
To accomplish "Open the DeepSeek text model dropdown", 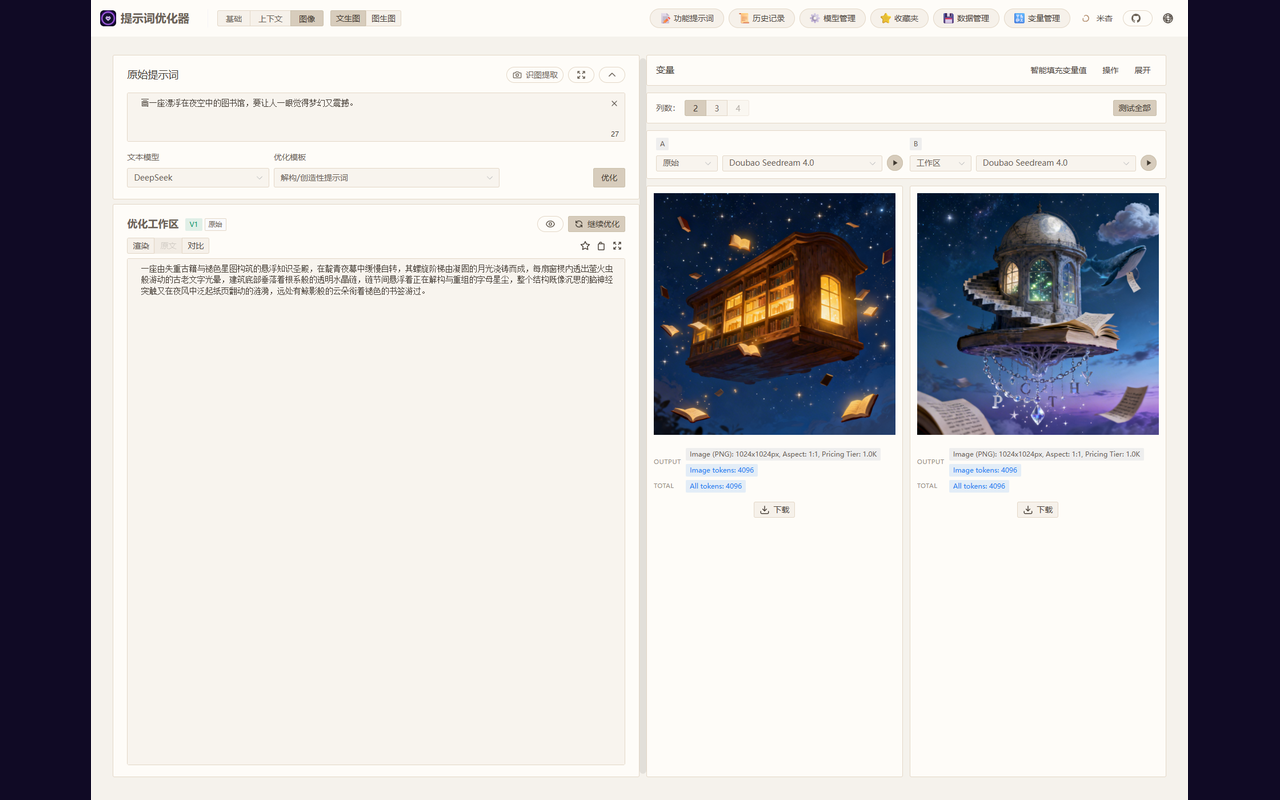I will coord(198,178).
